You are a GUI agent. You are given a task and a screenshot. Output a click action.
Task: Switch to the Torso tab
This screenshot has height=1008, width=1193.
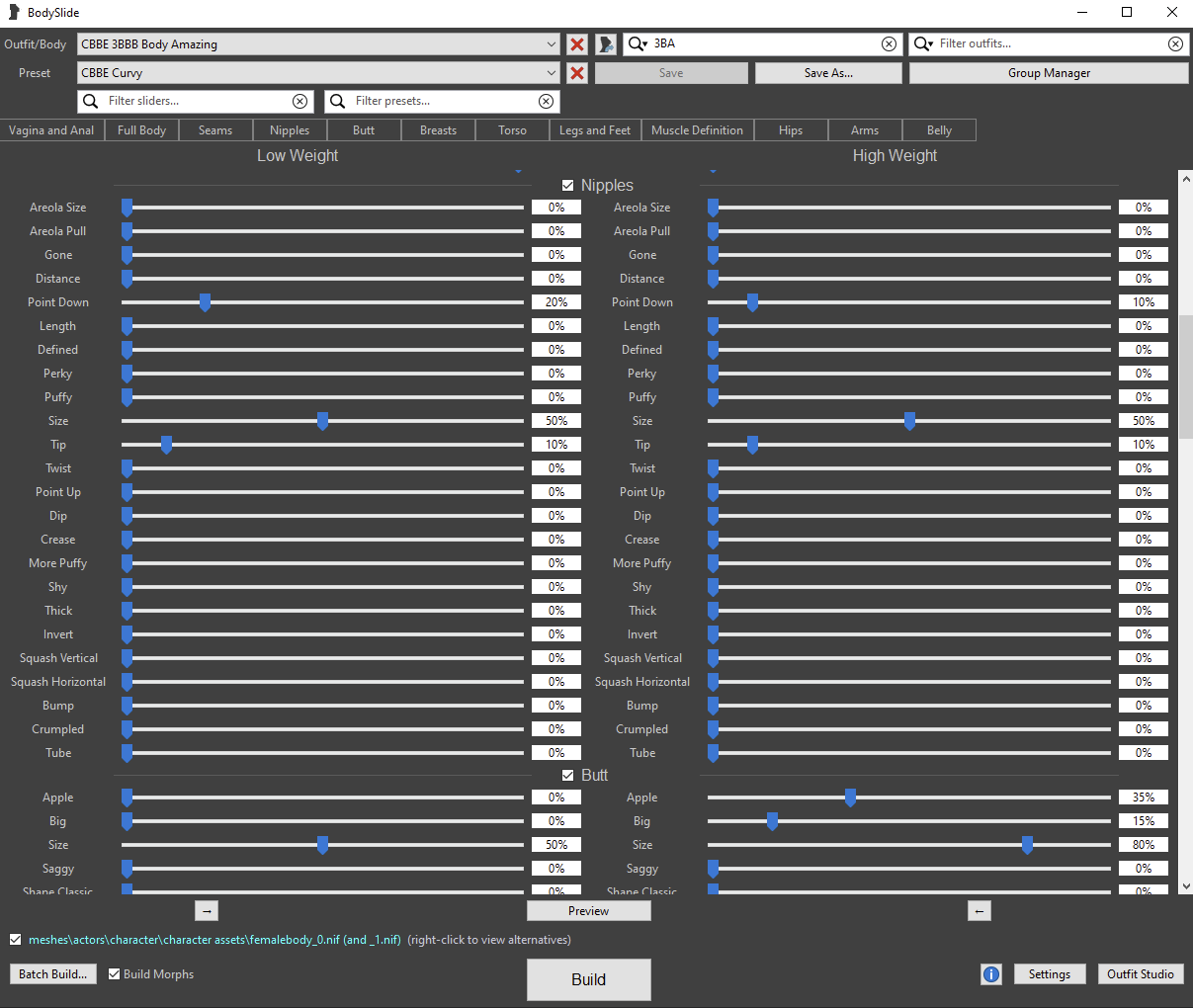tap(512, 130)
